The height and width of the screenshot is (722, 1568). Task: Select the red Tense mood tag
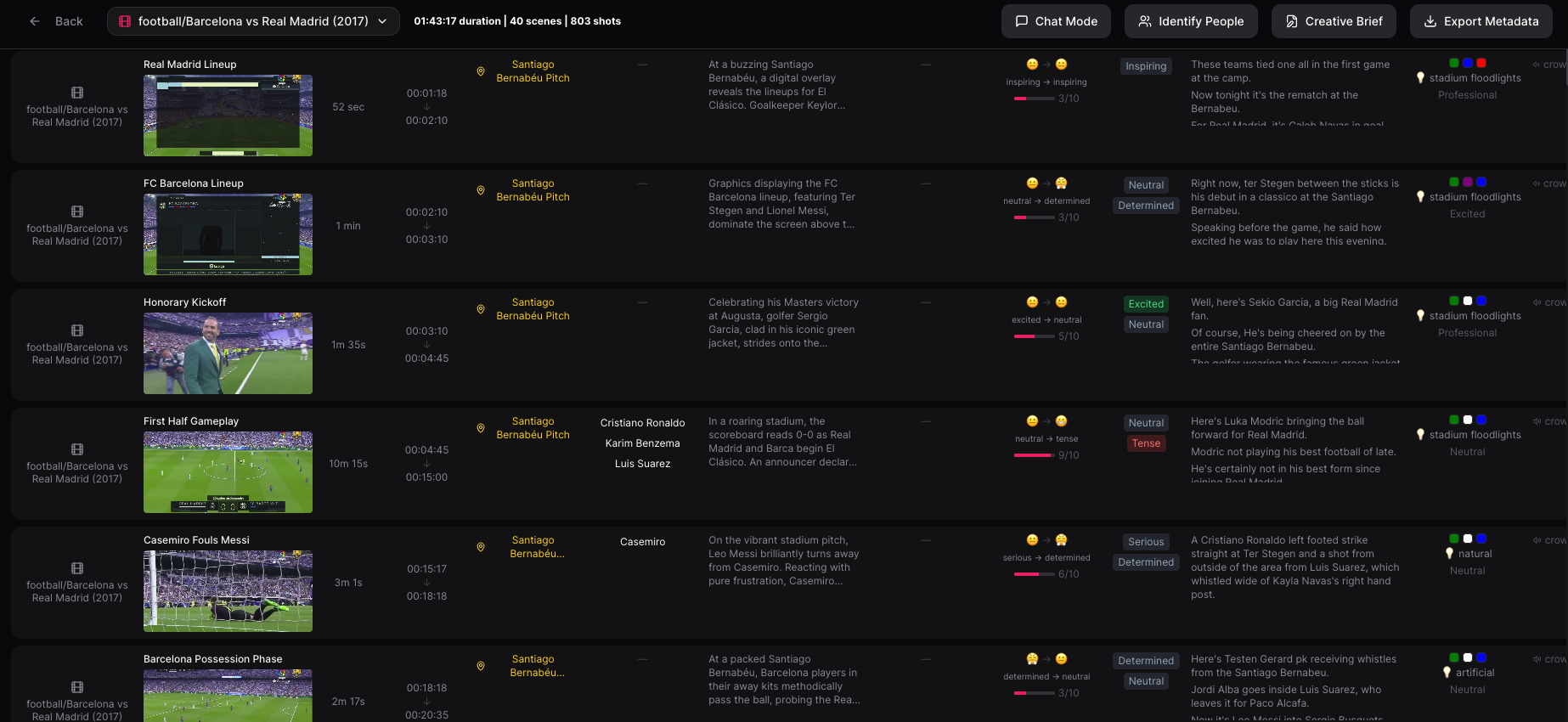point(1146,443)
